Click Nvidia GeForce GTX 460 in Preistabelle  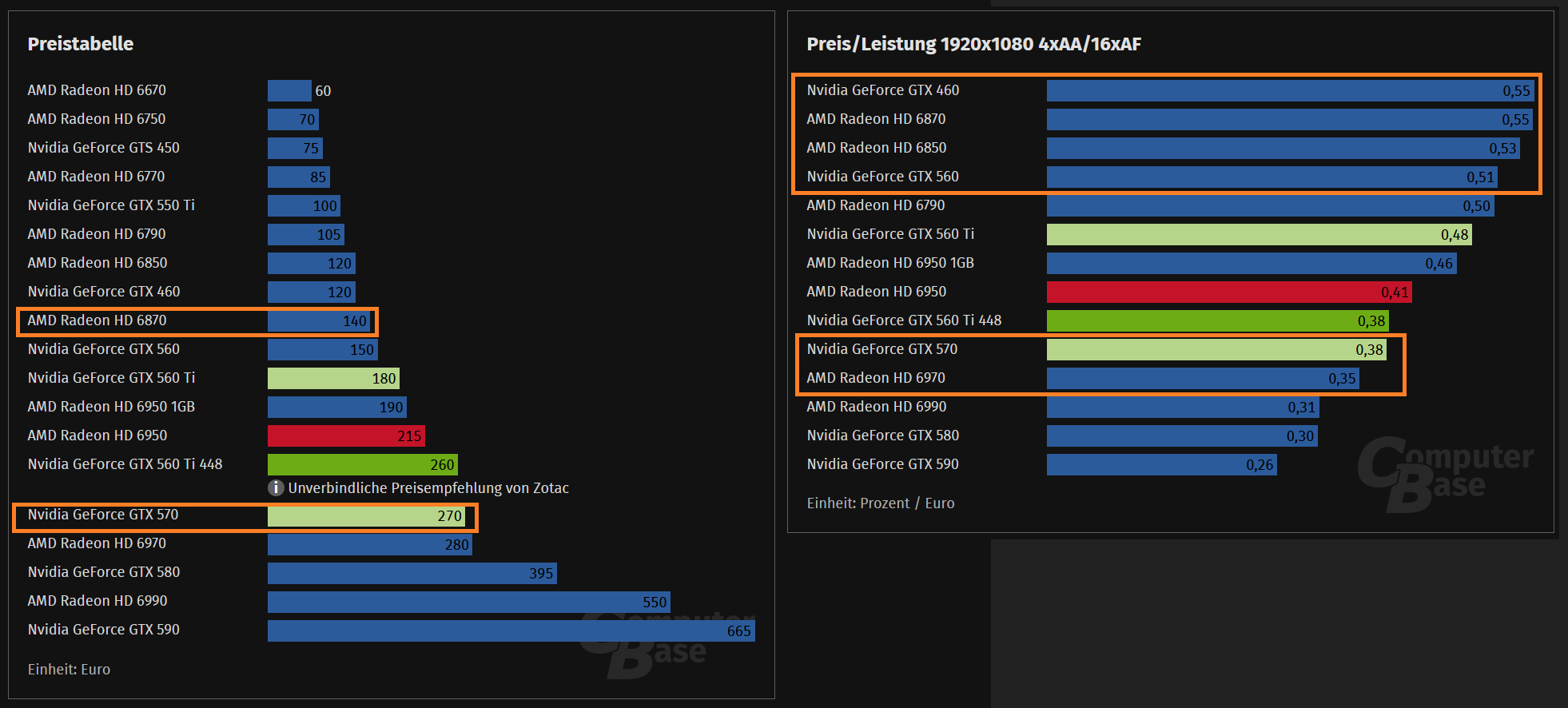click(x=104, y=292)
